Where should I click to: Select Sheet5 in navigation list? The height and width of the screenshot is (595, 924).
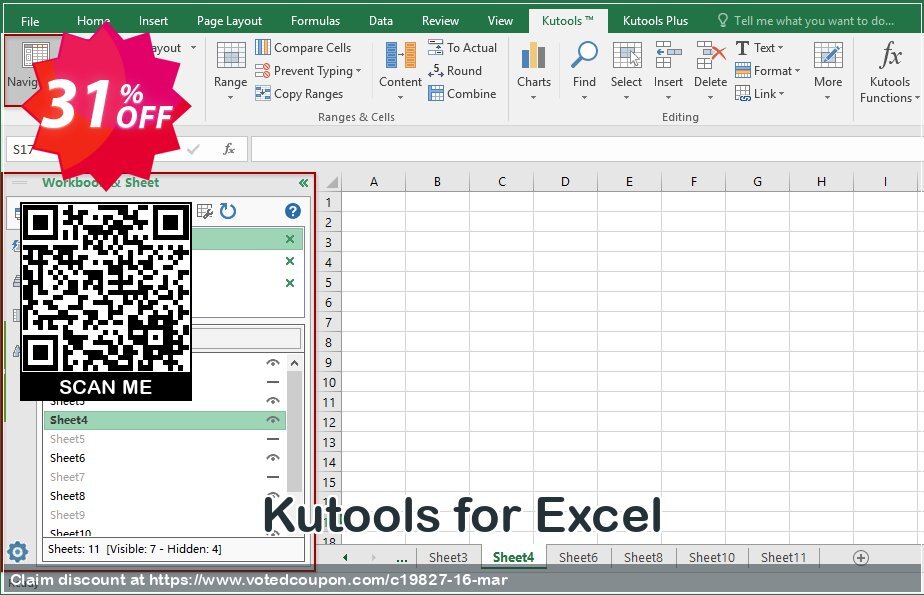click(165, 439)
